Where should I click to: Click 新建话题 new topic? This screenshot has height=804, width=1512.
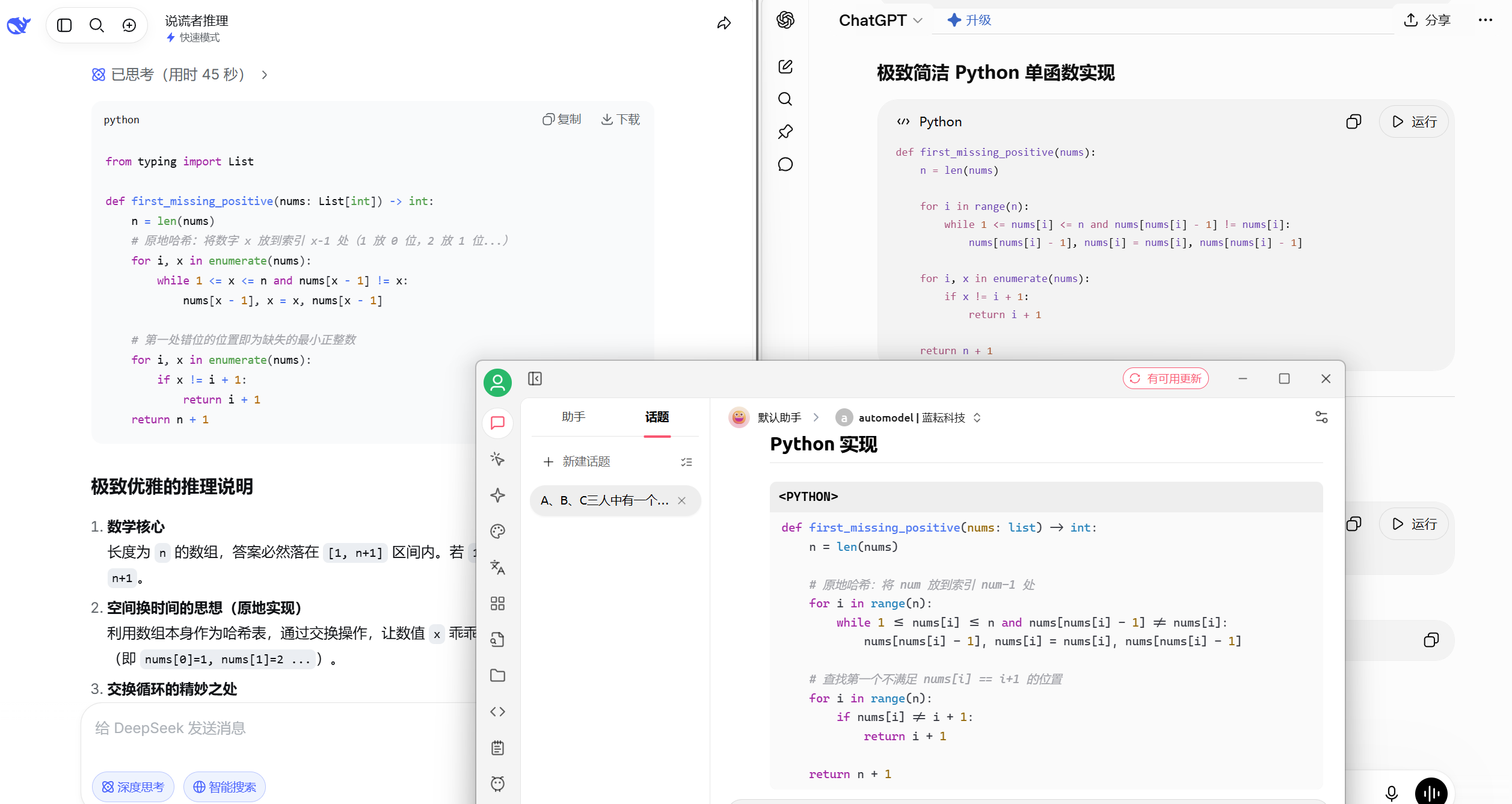click(577, 461)
